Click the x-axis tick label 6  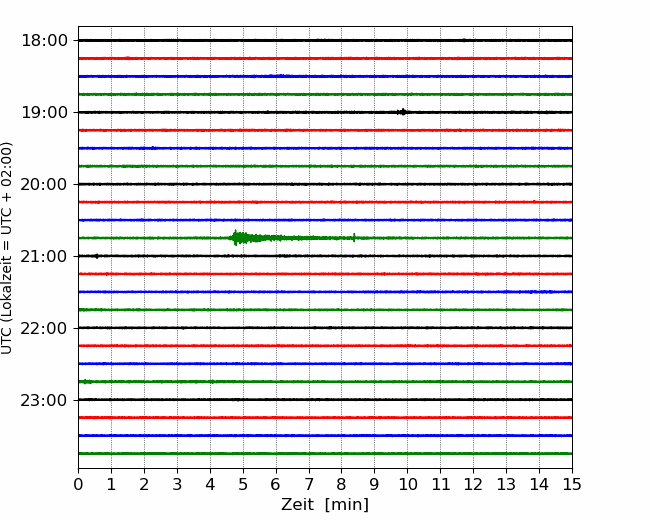coord(276,484)
